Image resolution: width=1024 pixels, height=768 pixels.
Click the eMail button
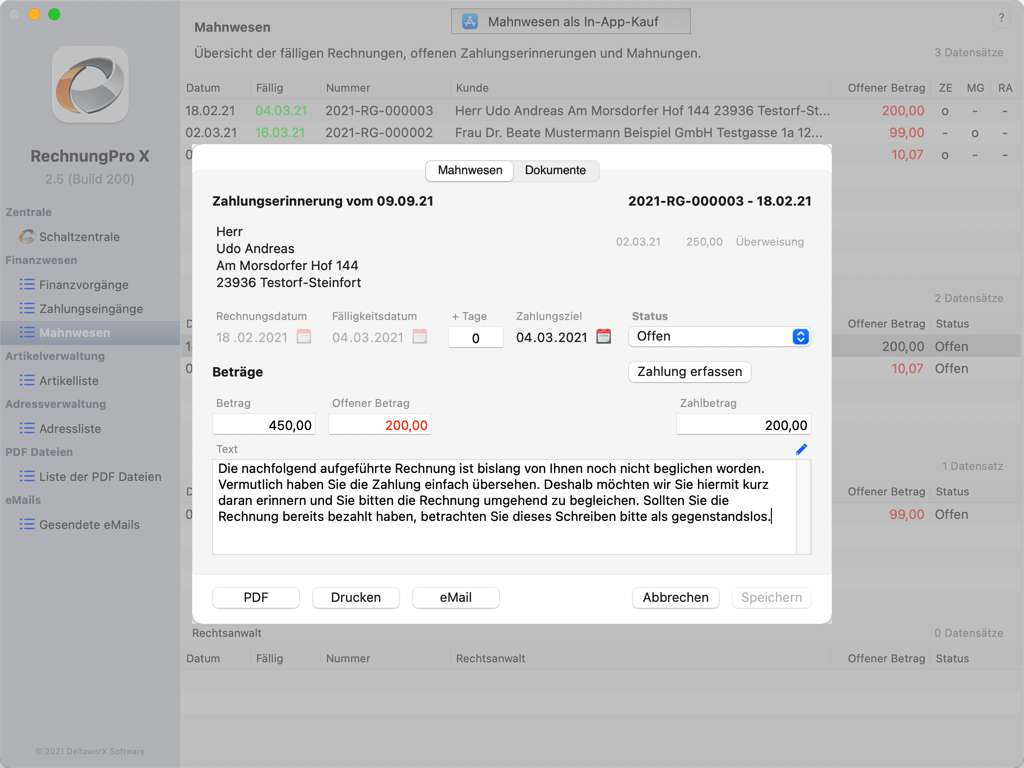[455, 597]
